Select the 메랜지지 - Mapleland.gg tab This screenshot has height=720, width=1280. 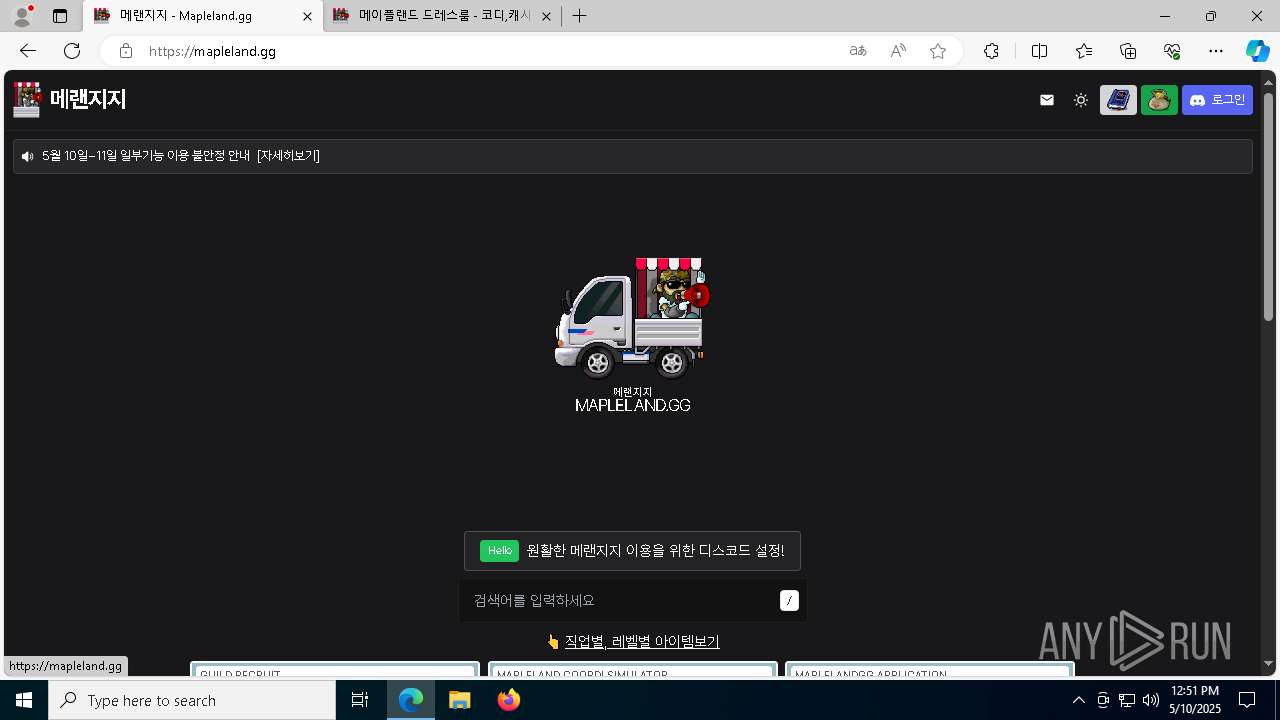[x=202, y=16]
